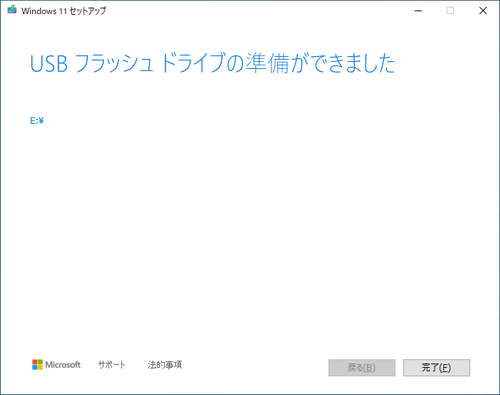Click the blue square of the Microsoft logo
Screen dimensions: 500x395
tap(35, 367)
